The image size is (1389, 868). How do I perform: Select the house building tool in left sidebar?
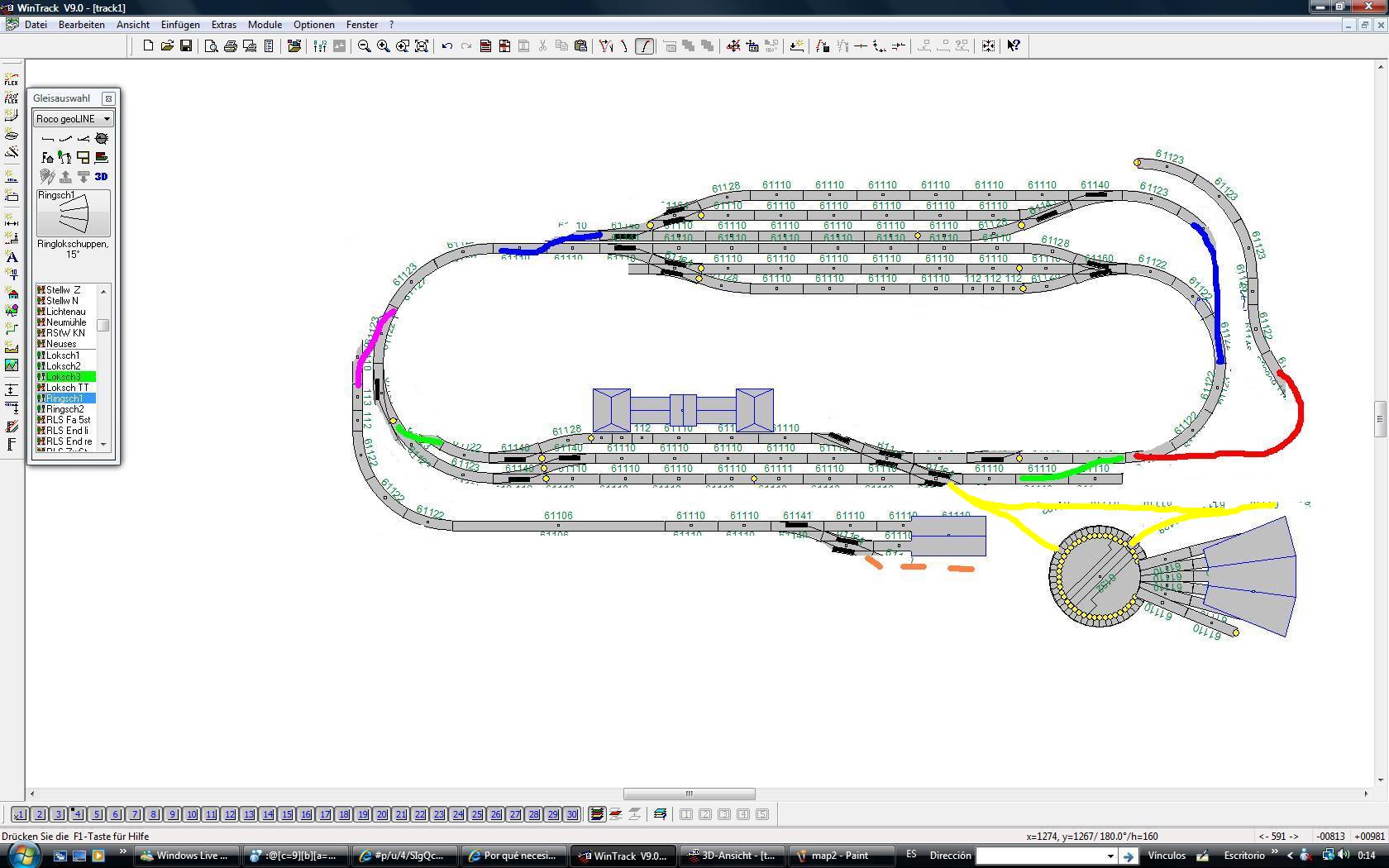(12, 293)
